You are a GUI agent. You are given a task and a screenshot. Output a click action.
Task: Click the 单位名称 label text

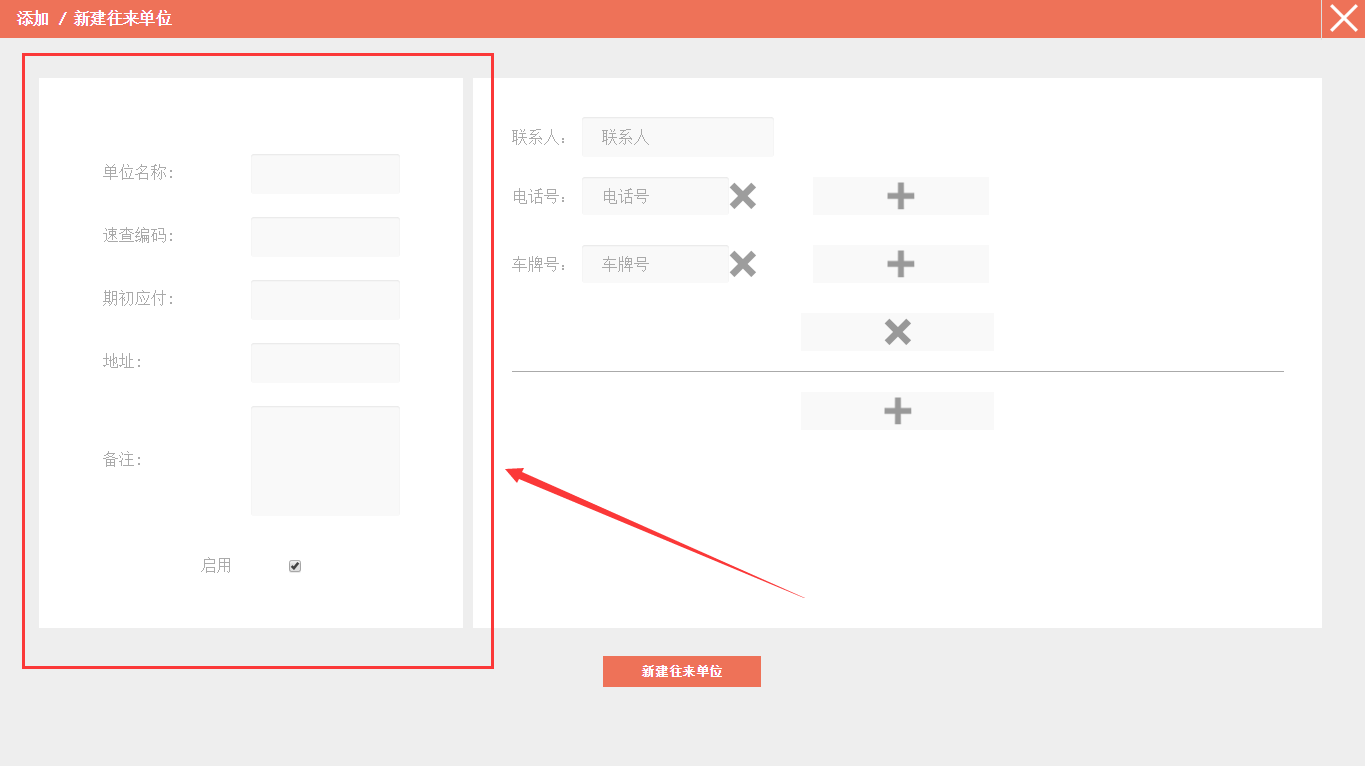[138, 173]
